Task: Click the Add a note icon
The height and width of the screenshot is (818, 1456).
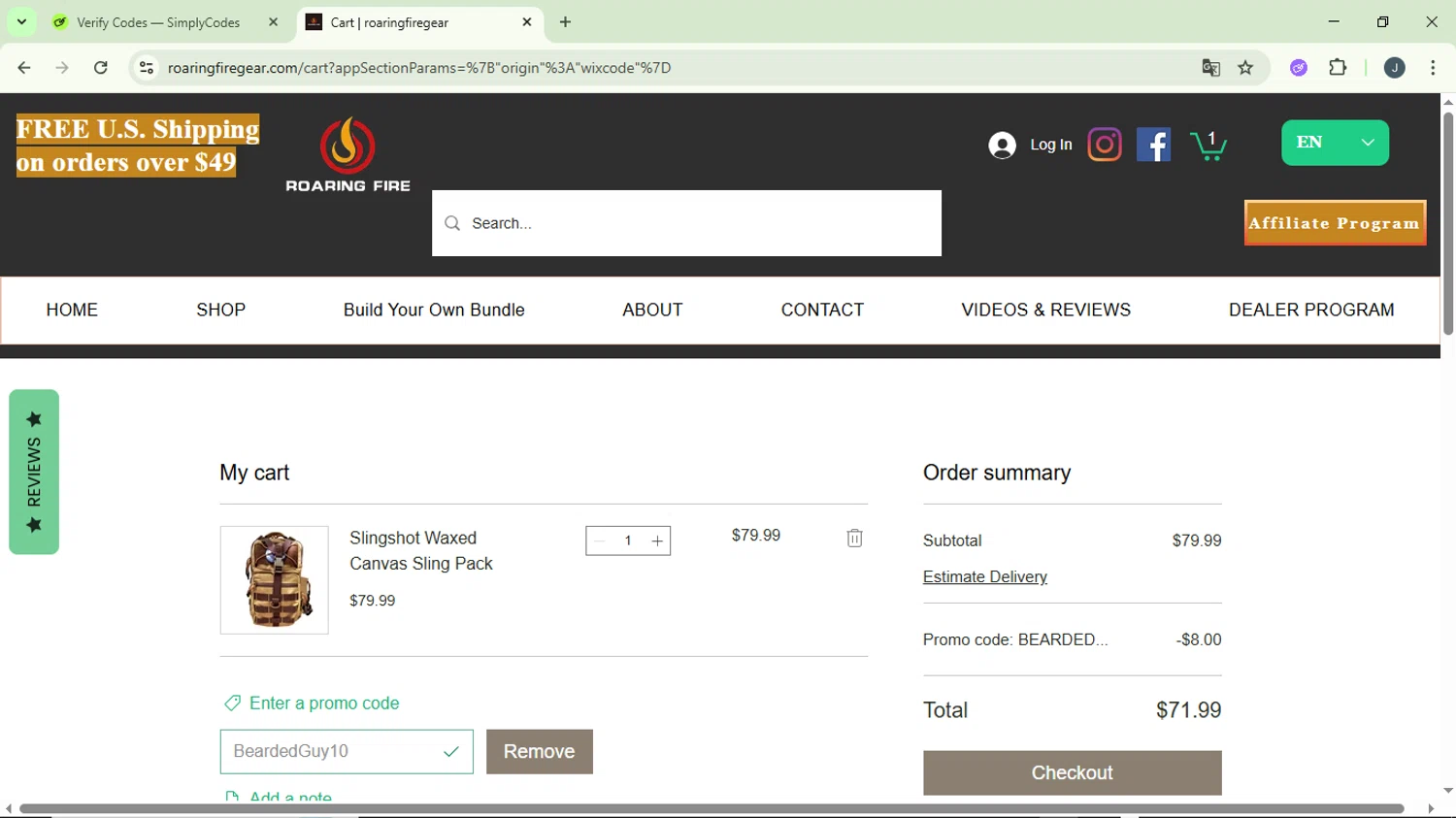Action: (232, 797)
